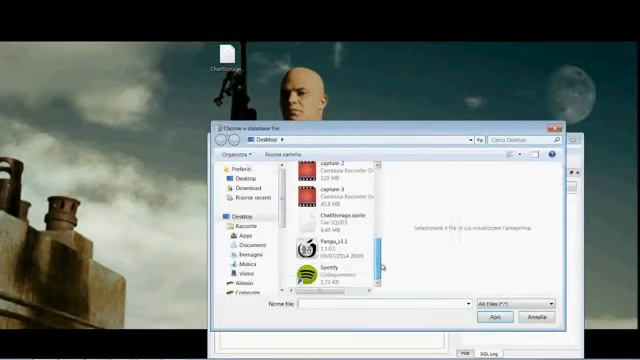This screenshot has height=360, width=640.
Task: Select the ChatStorage.sqlite file icon
Action: coord(307,222)
